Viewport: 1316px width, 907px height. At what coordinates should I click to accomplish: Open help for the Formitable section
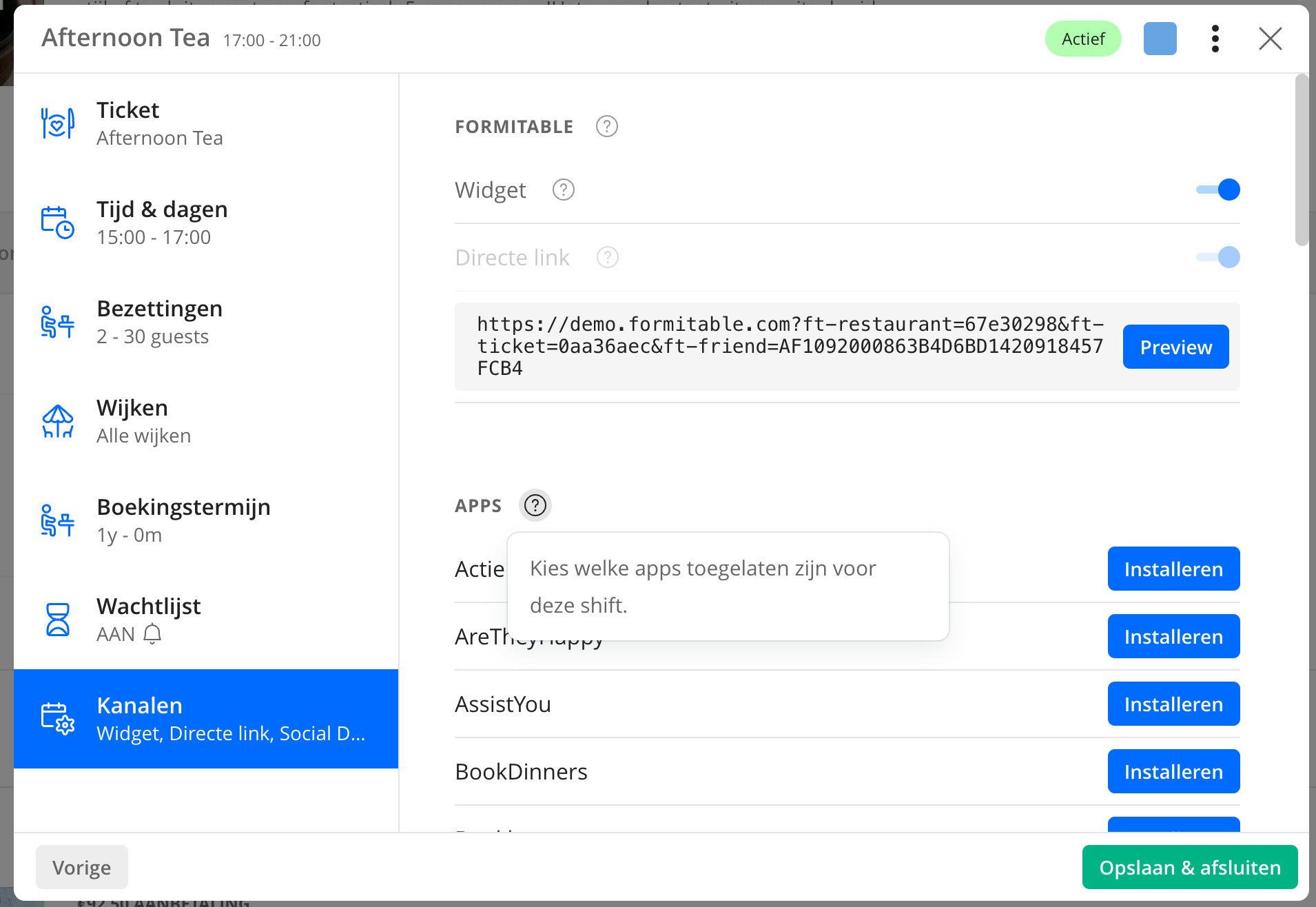click(607, 126)
